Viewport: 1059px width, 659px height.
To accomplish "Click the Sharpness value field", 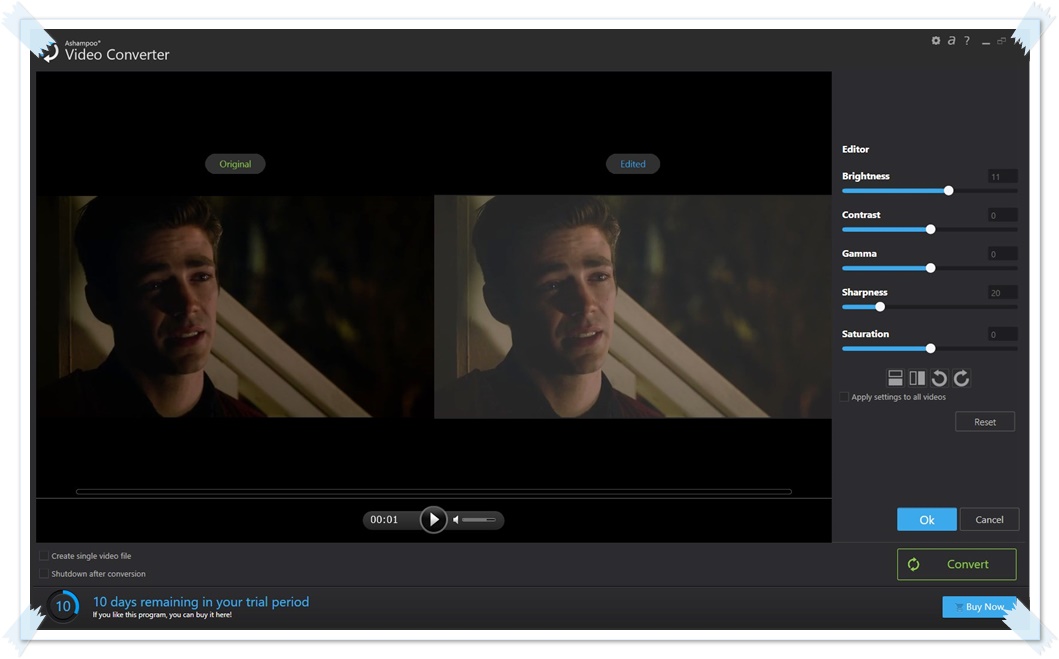I will point(1002,293).
